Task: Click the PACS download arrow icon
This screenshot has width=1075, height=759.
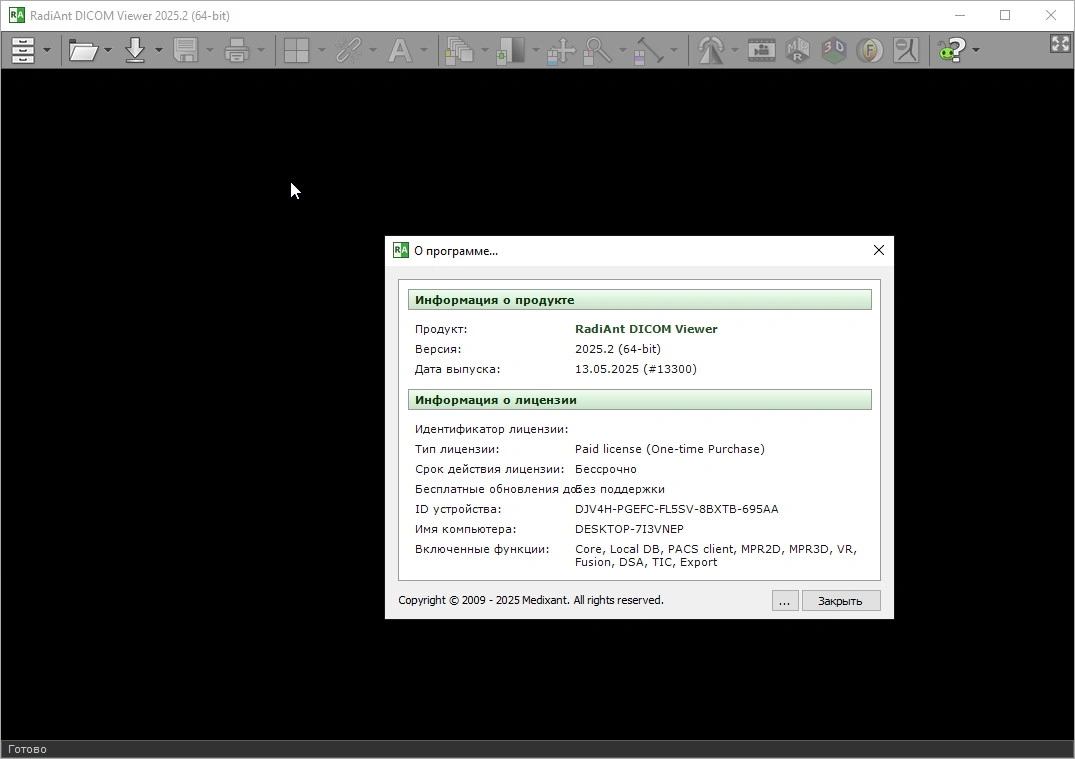Action: (135, 50)
